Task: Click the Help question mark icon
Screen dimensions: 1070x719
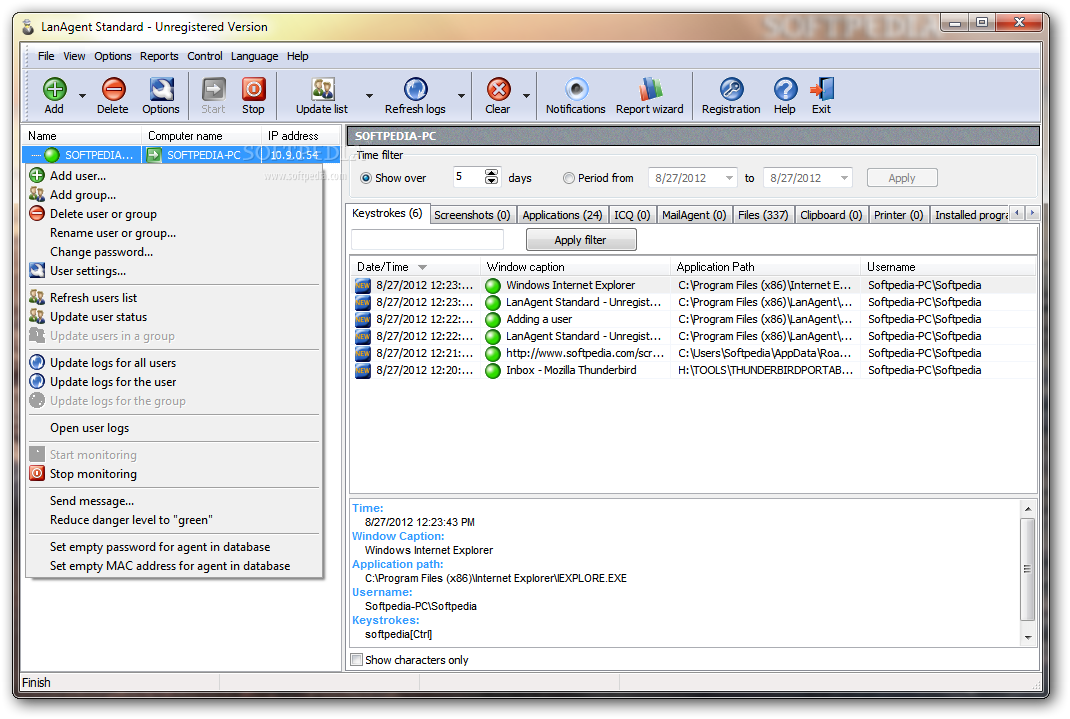Action: [785, 89]
